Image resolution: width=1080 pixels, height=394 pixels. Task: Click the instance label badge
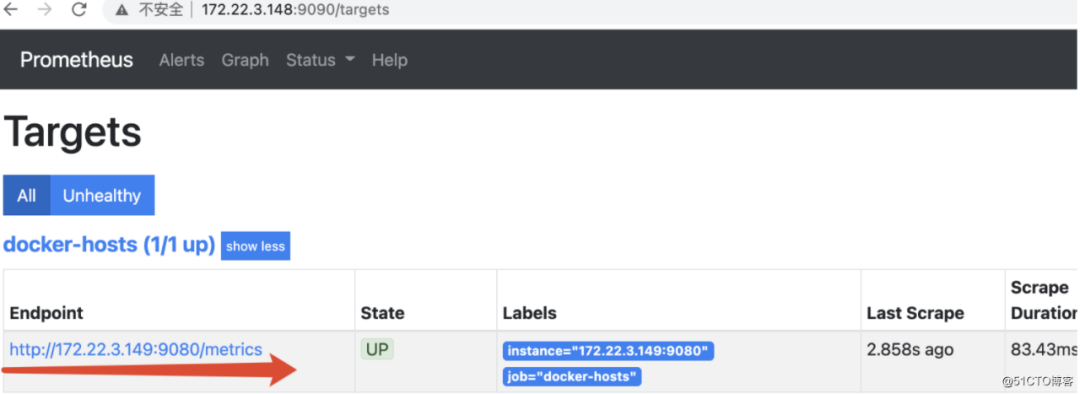pyautogui.click(x=608, y=351)
